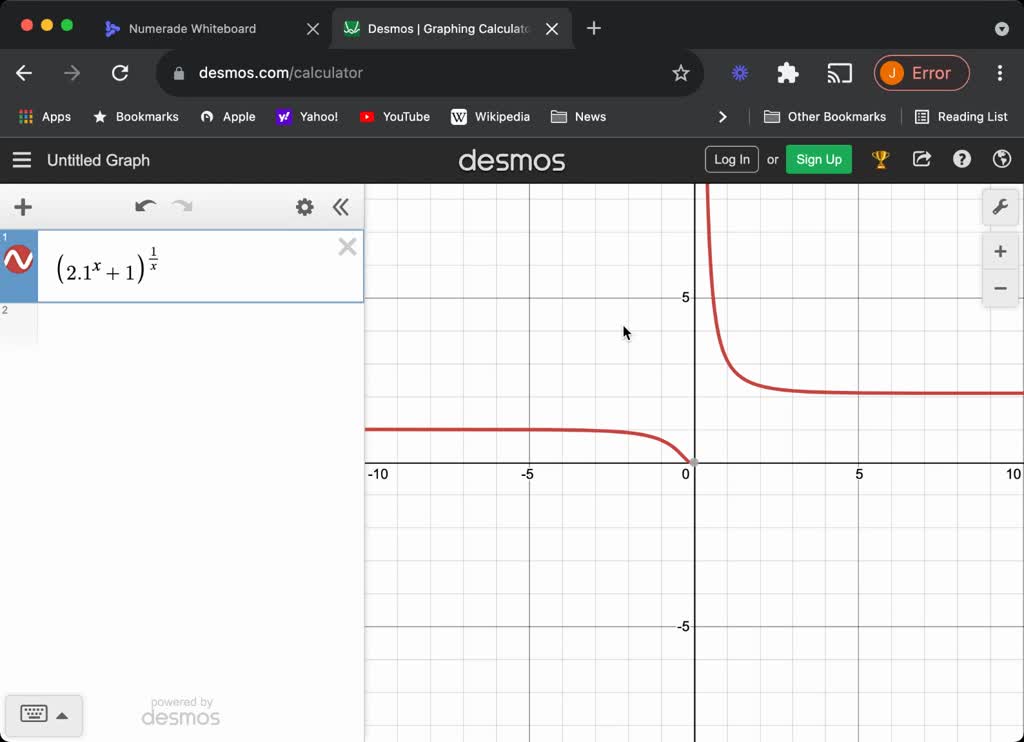Screen dimensions: 1024x742
Task: Expand hidden bookmarks with the chevron
Action: click(x=723, y=116)
